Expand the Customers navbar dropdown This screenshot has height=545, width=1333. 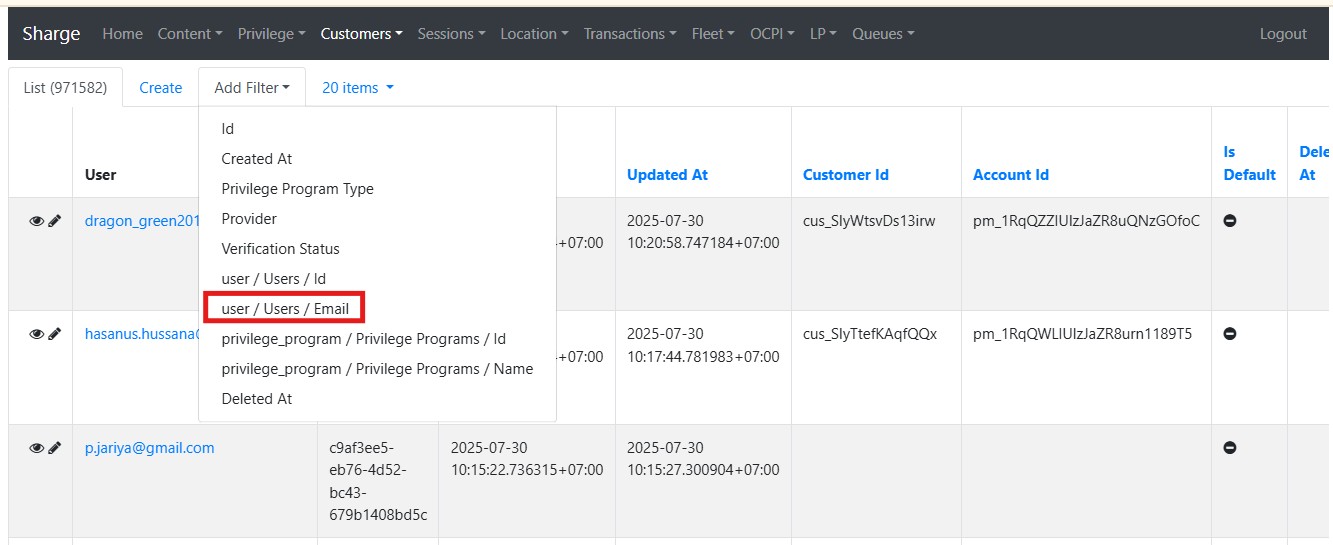coord(361,34)
